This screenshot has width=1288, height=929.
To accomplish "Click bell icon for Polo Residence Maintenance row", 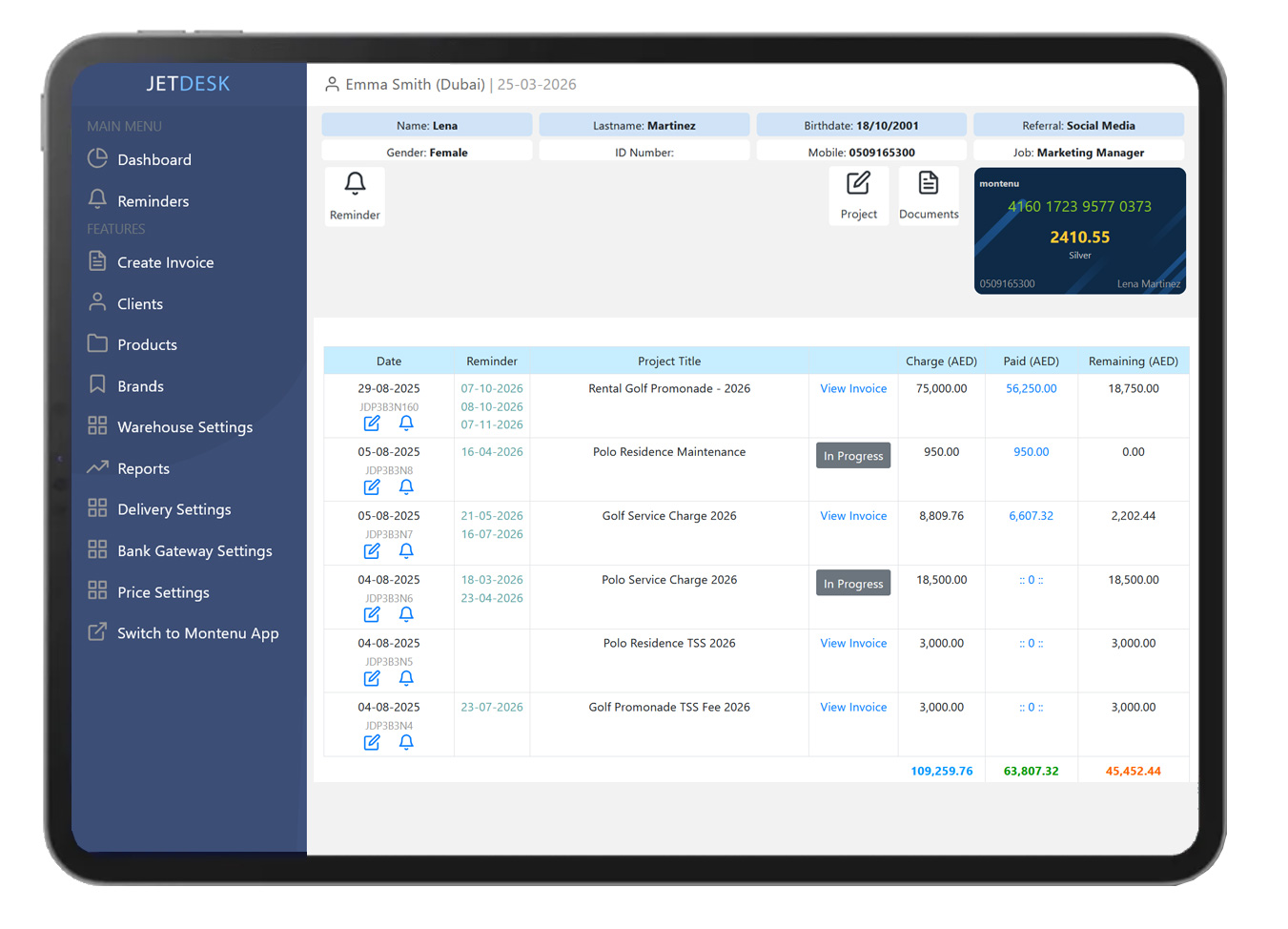I will (x=406, y=486).
